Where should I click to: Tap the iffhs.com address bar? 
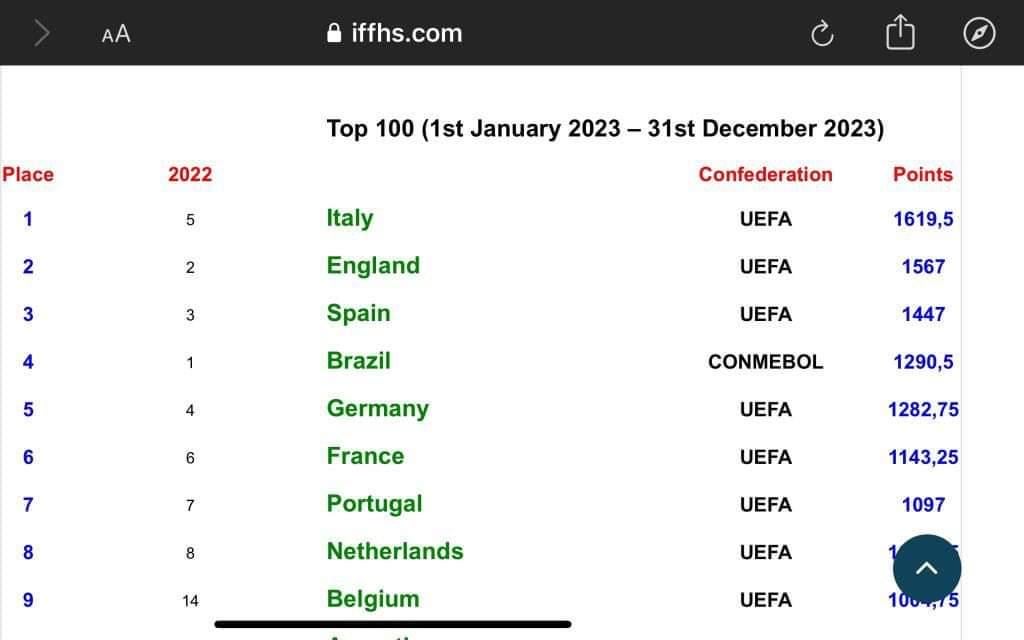coord(394,33)
